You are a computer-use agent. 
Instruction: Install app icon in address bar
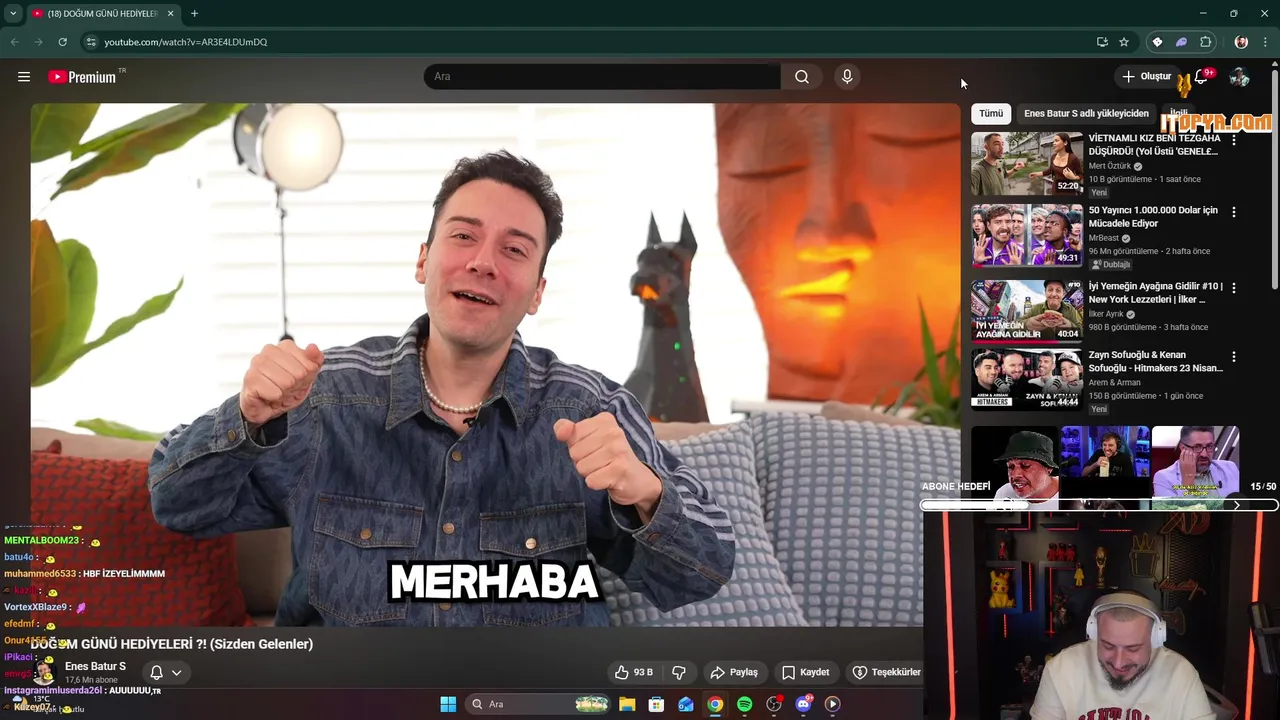tap(1102, 42)
